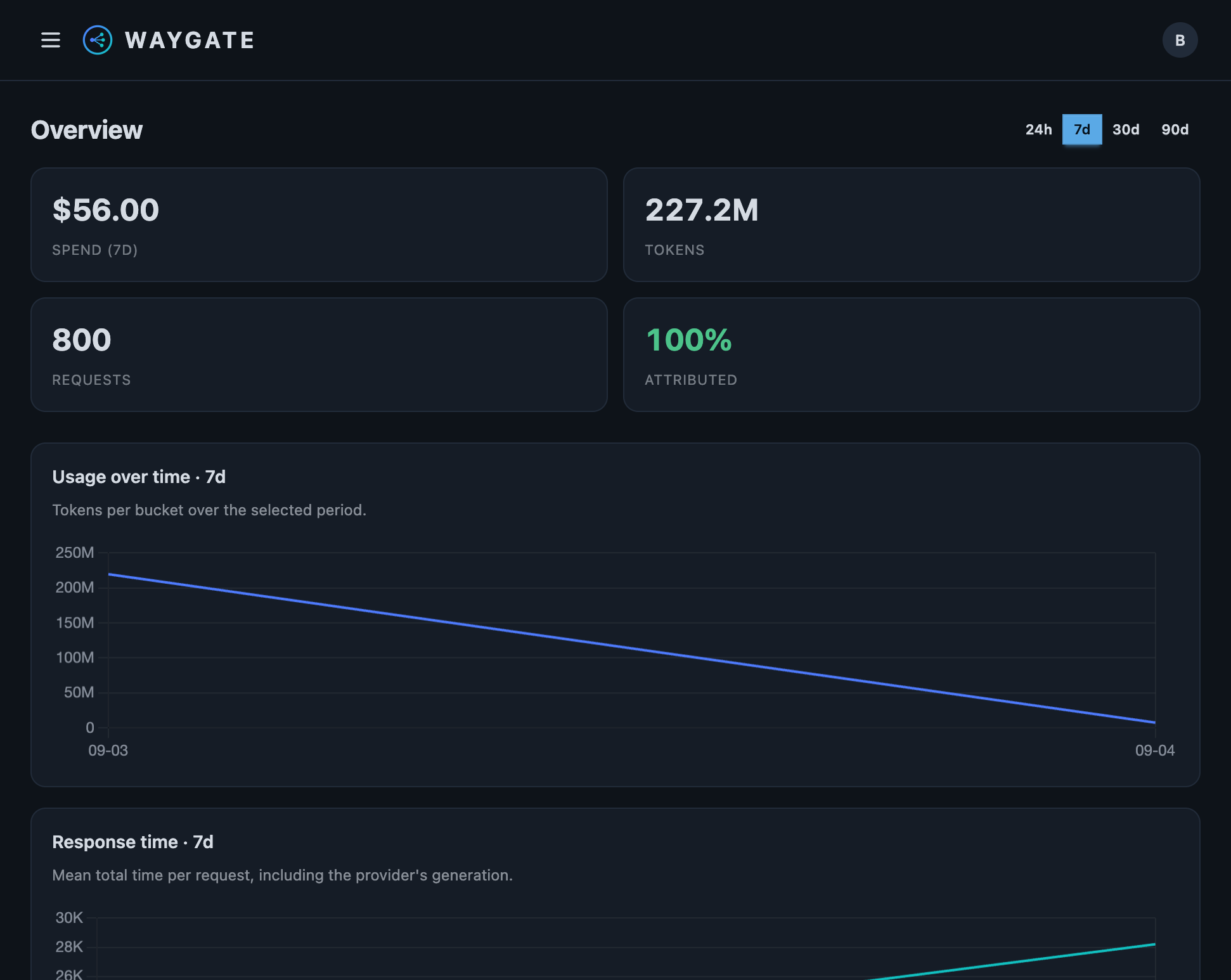The image size is (1231, 980).
Task: Click the 09-04 x-axis label
Action: point(1155,751)
